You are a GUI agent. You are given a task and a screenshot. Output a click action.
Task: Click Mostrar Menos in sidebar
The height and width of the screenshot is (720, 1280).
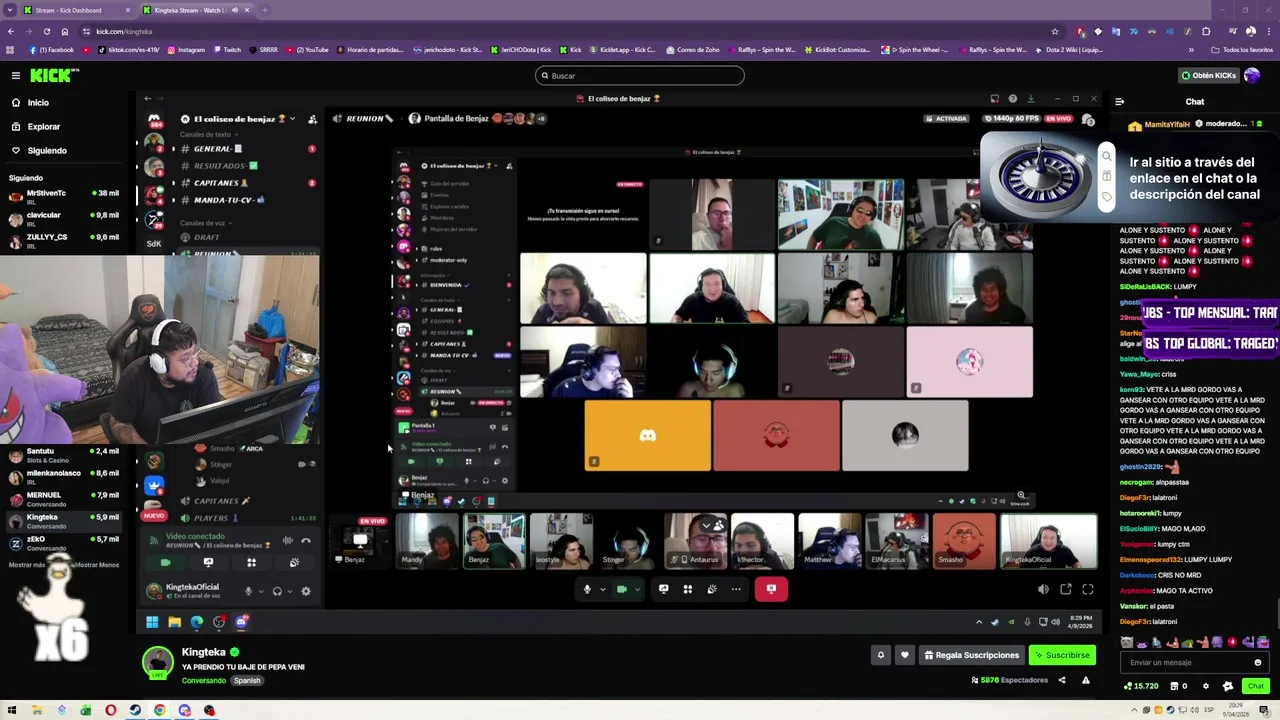[x=97, y=565]
